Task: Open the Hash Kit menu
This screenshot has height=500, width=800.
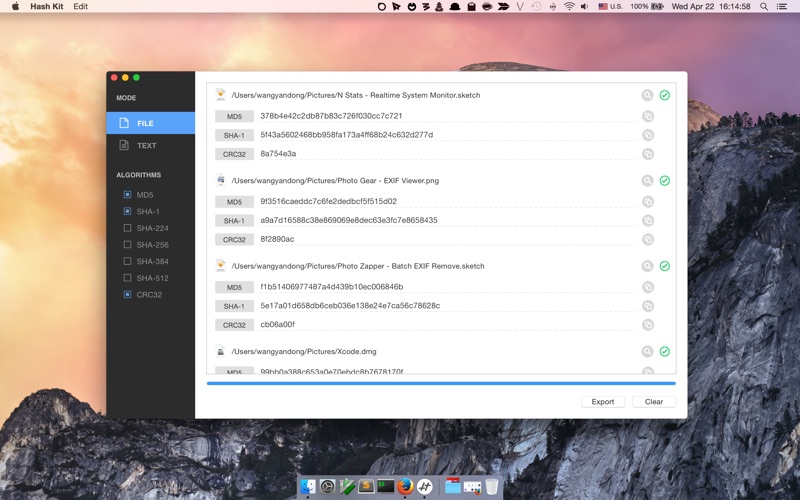Action: pyautogui.click(x=46, y=7)
